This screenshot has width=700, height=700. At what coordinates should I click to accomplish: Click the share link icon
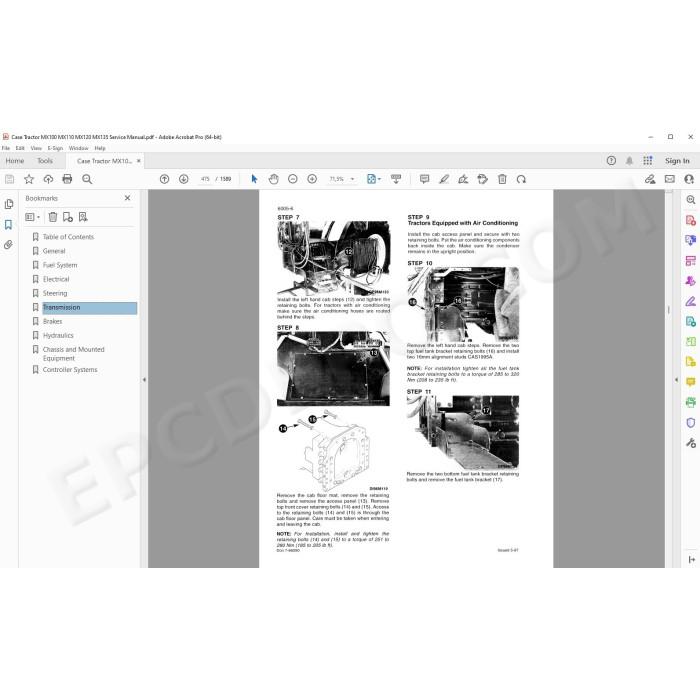tap(650, 179)
